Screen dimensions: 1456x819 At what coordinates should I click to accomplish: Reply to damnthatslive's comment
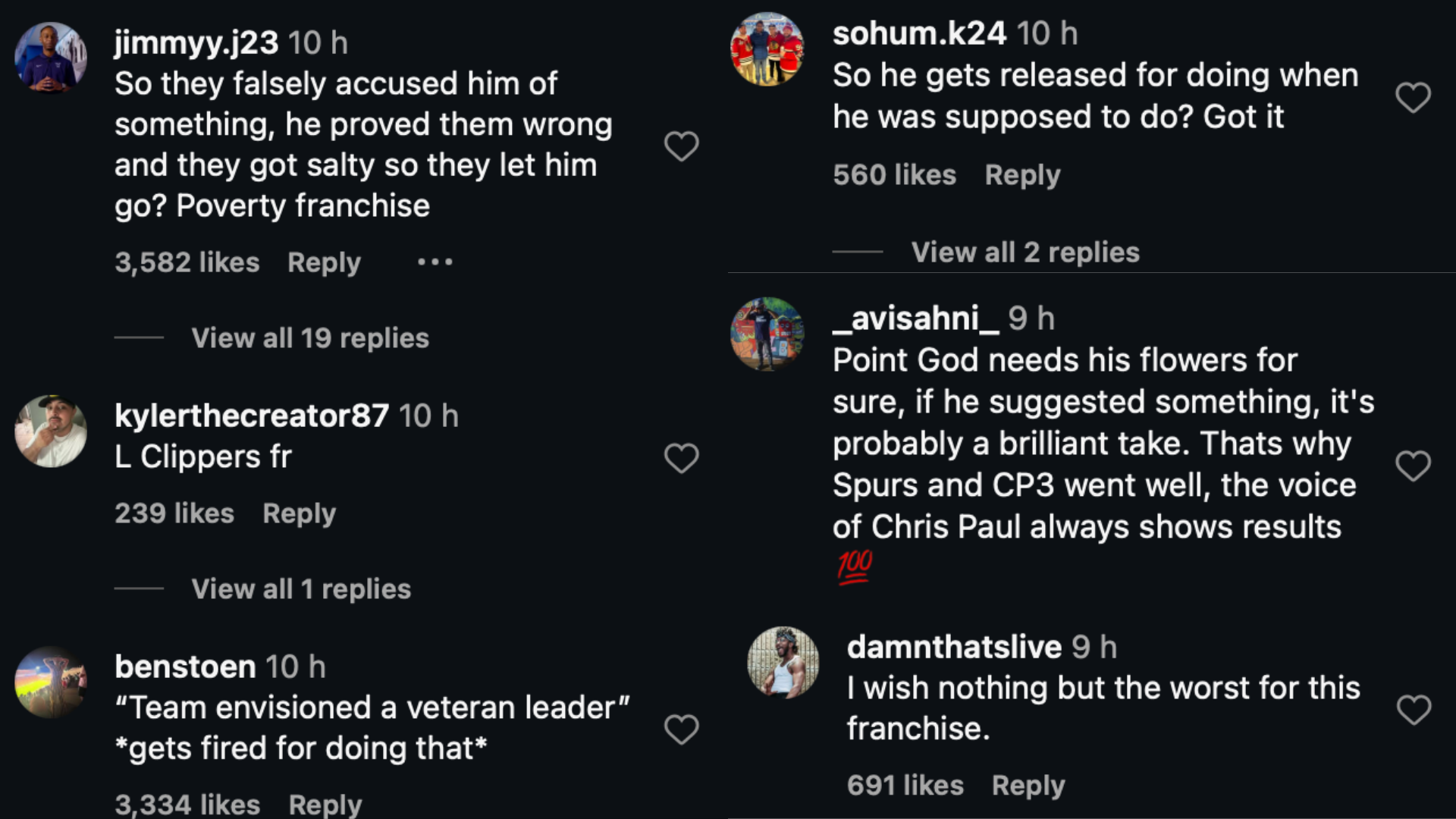click(x=1028, y=786)
